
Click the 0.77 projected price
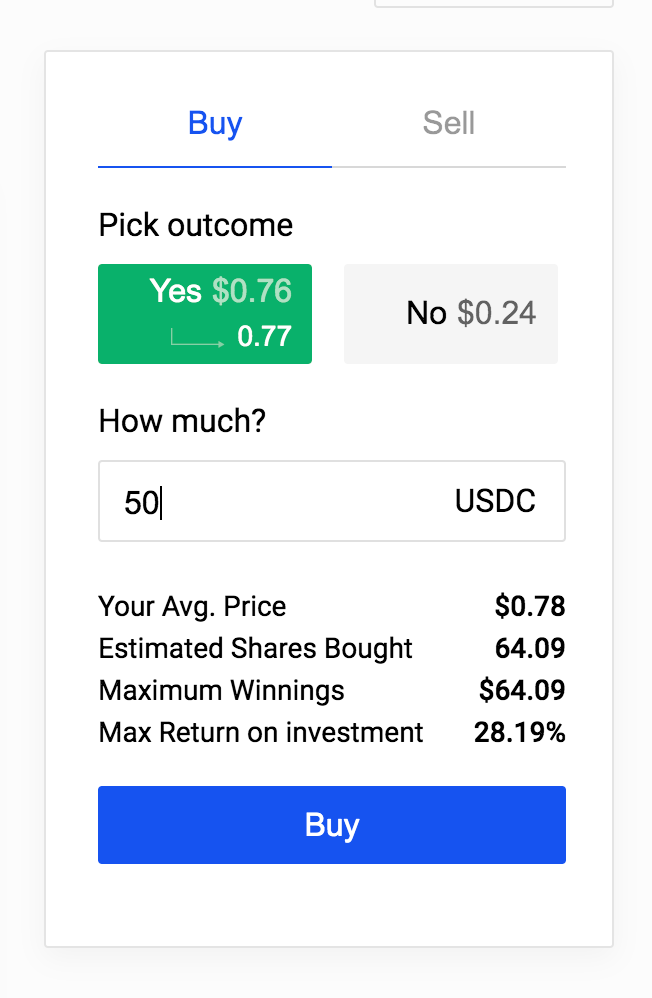[x=264, y=337]
